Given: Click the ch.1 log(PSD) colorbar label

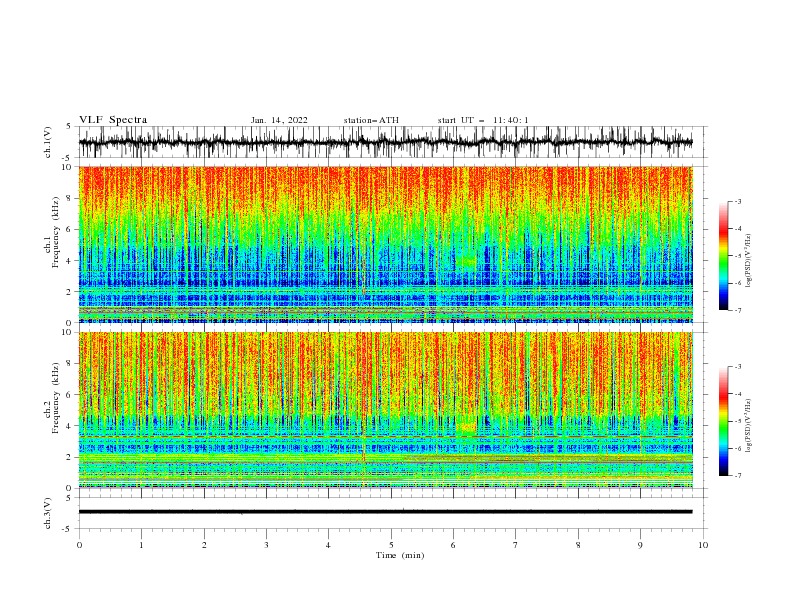Looking at the screenshot, I should (x=748, y=261).
